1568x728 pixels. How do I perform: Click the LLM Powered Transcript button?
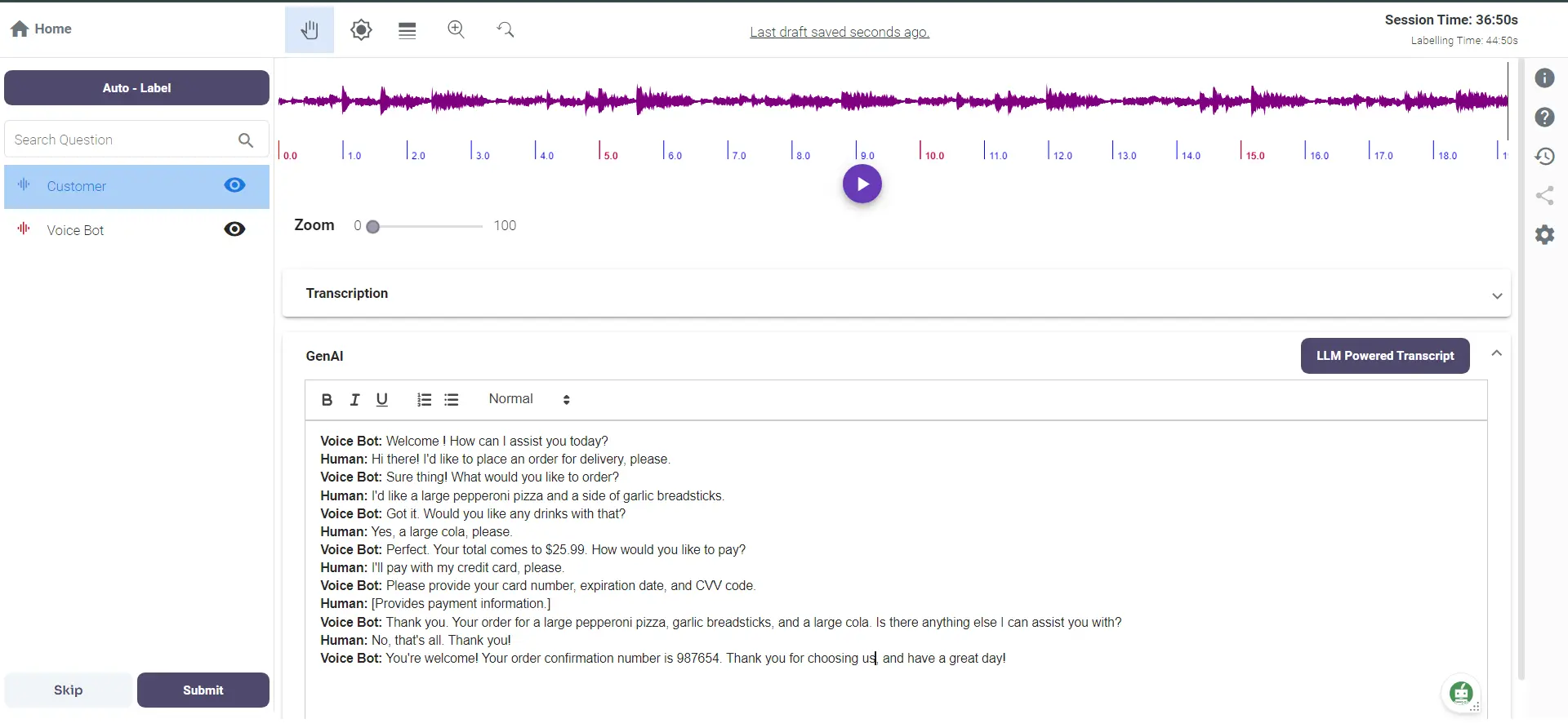point(1384,356)
